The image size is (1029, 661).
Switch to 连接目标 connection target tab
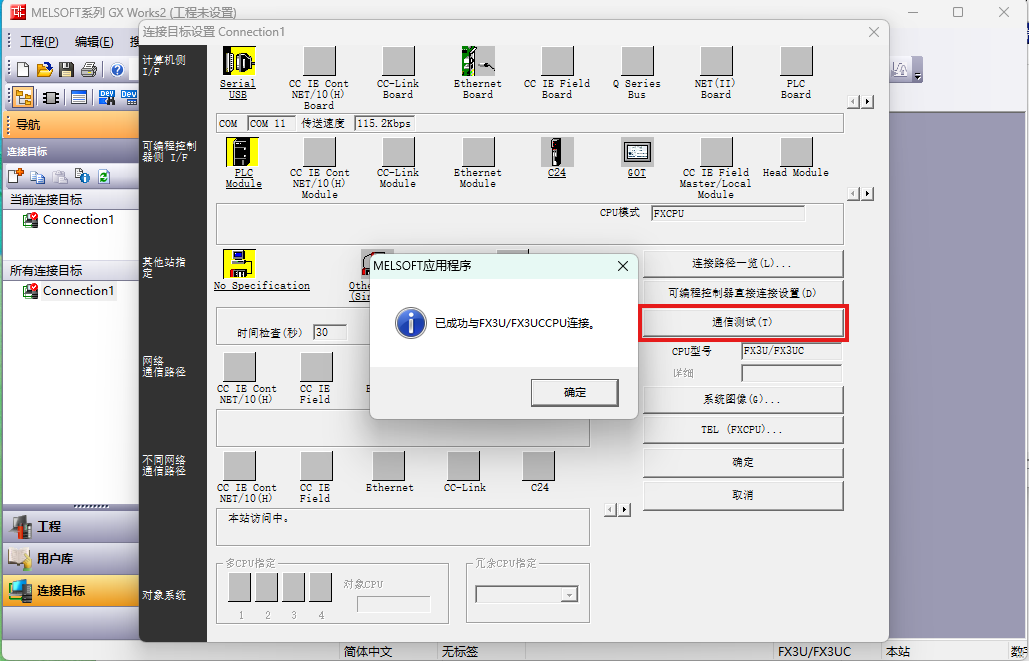[x=71, y=591]
